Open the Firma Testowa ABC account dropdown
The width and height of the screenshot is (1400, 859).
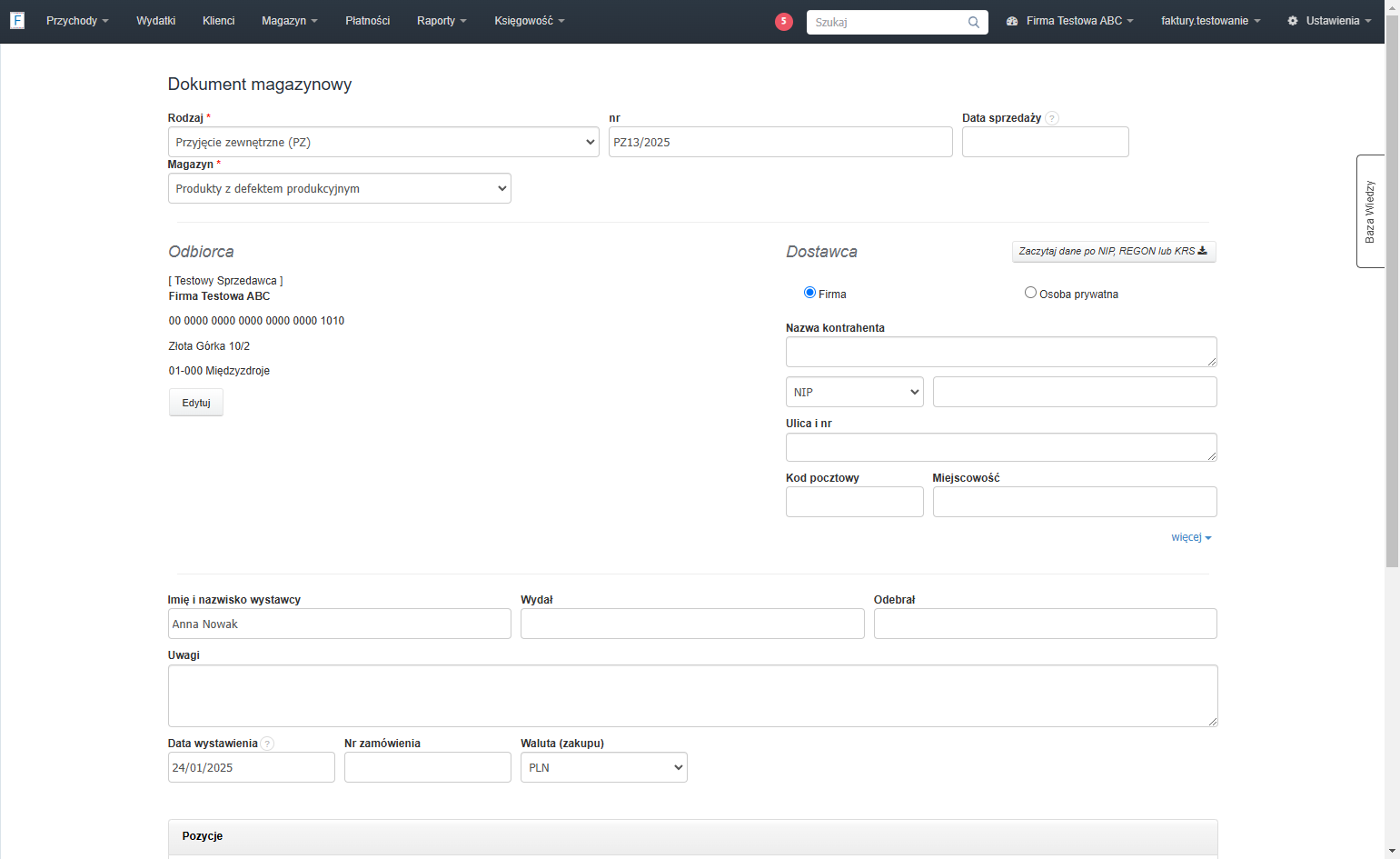pos(1070,21)
